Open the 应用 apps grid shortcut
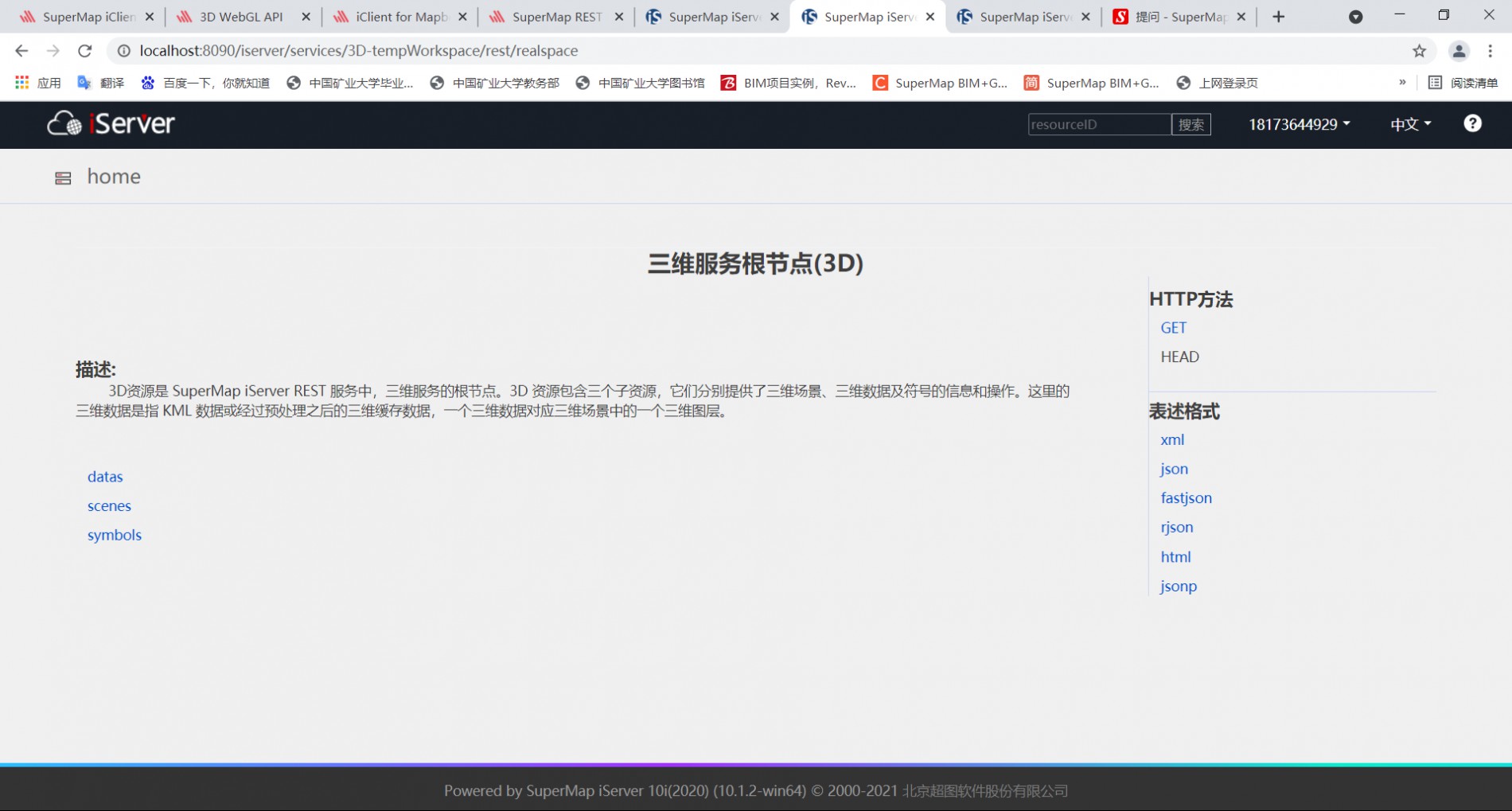The width and height of the screenshot is (1512, 811). click(x=37, y=83)
